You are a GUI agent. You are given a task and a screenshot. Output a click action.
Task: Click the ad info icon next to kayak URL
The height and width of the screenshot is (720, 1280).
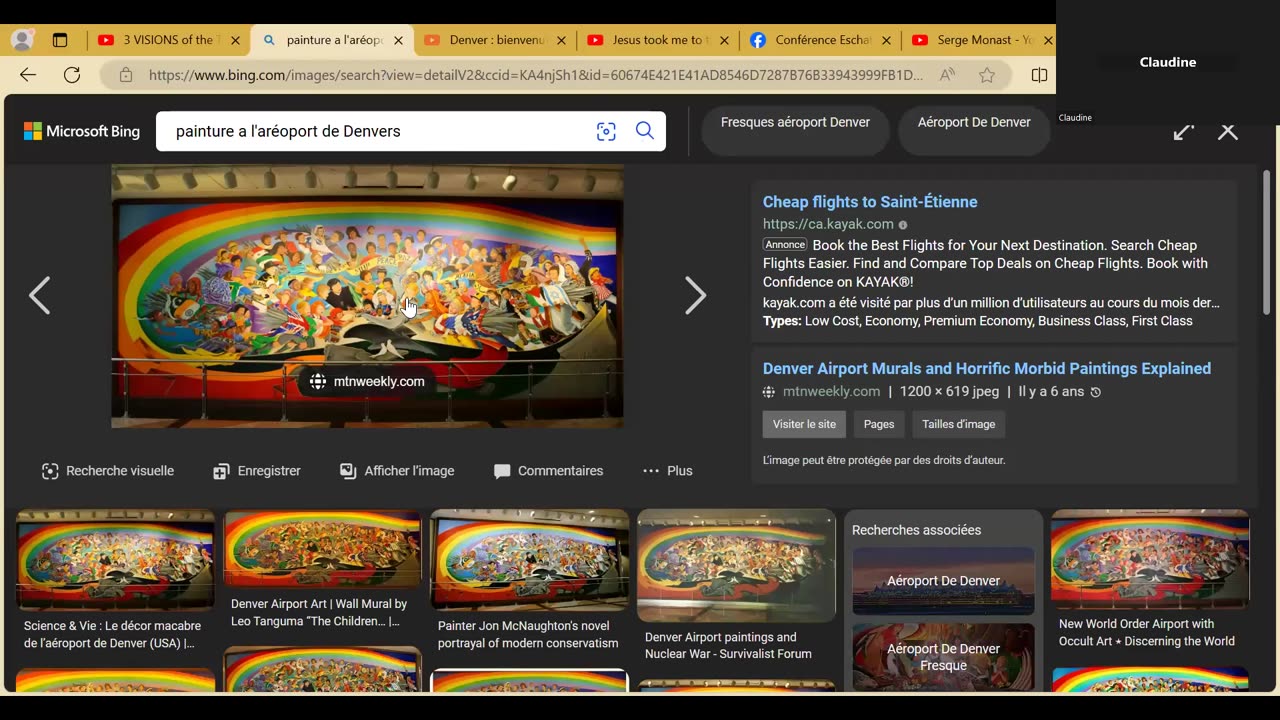(903, 225)
